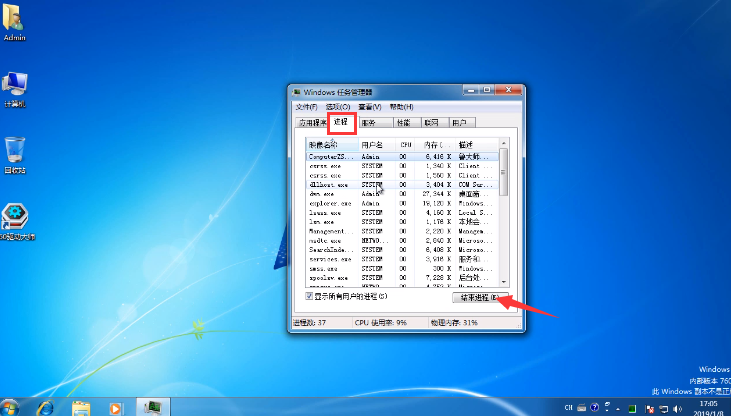Launch the 360 Driver Master desktop shortcut

coord(15,218)
